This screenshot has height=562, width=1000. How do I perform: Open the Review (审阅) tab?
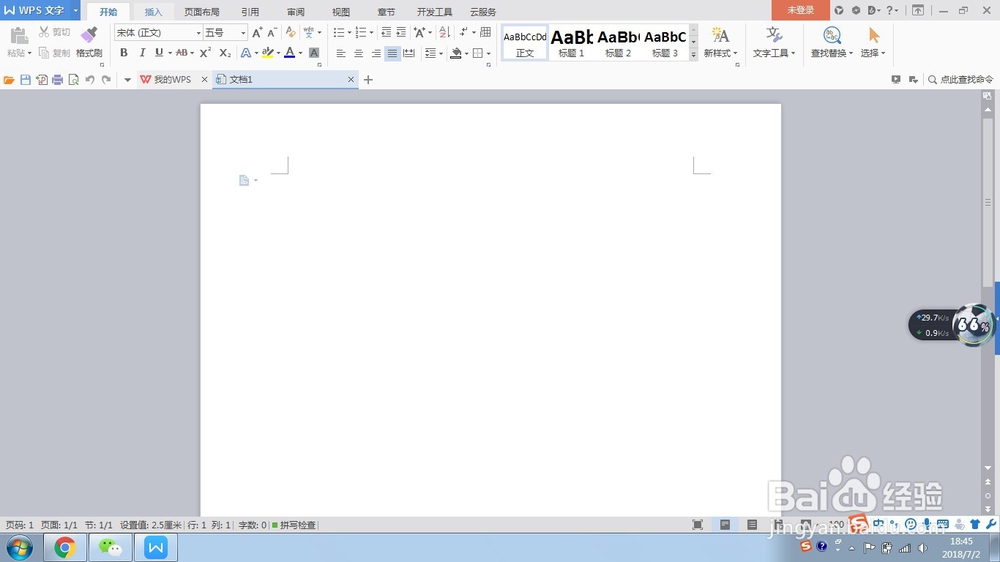[x=295, y=11]
